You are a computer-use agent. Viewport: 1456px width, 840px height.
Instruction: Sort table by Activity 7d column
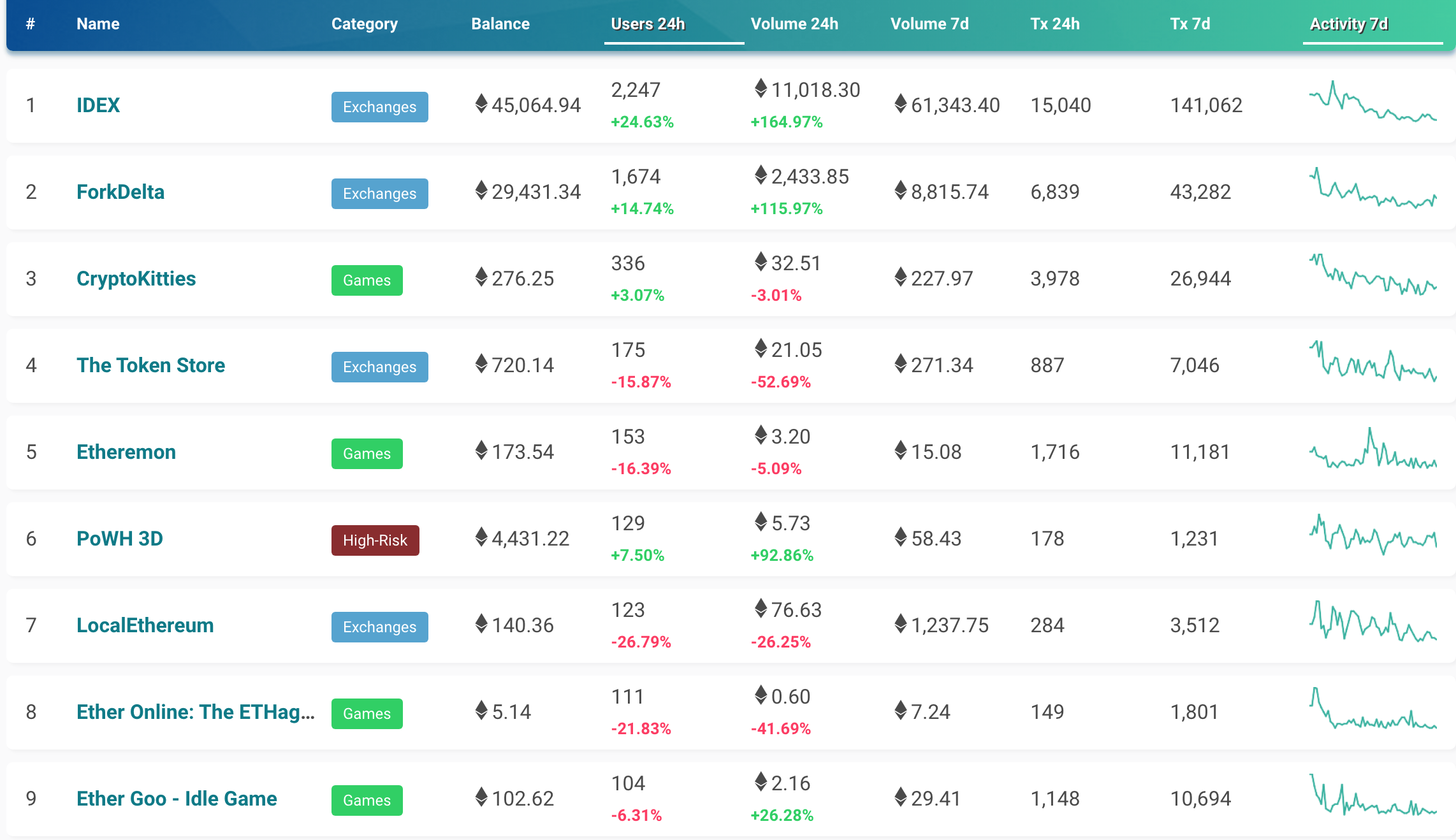1348,24
